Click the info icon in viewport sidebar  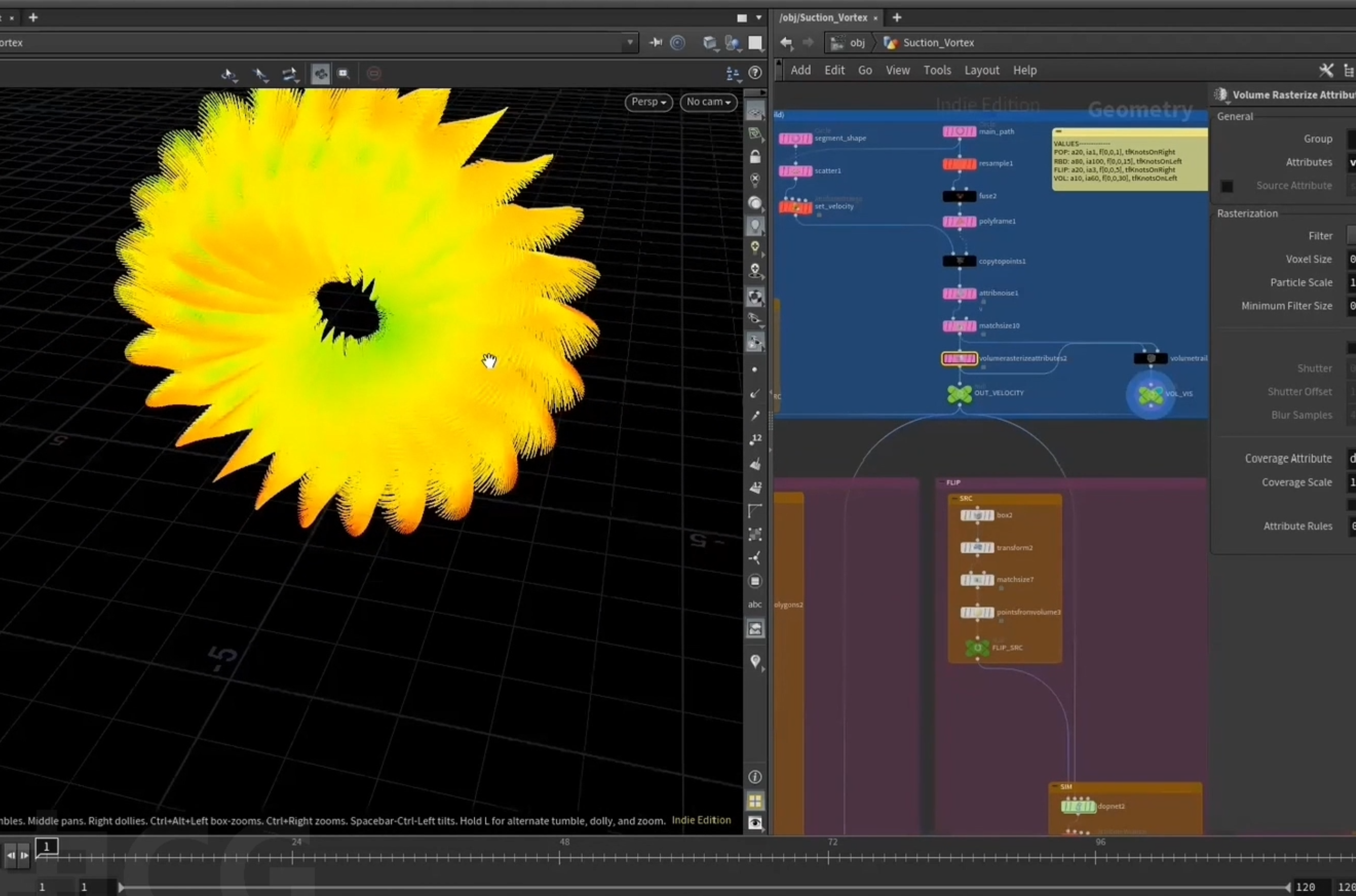(755, 776)
